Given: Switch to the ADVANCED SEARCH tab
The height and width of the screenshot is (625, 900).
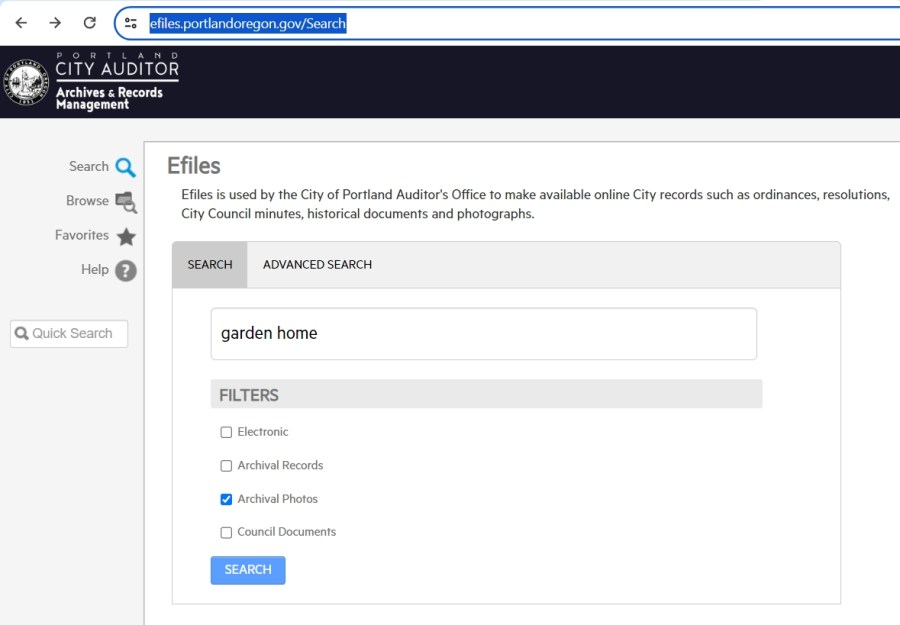Looking at the screenshot, I should tap(317, 264).
